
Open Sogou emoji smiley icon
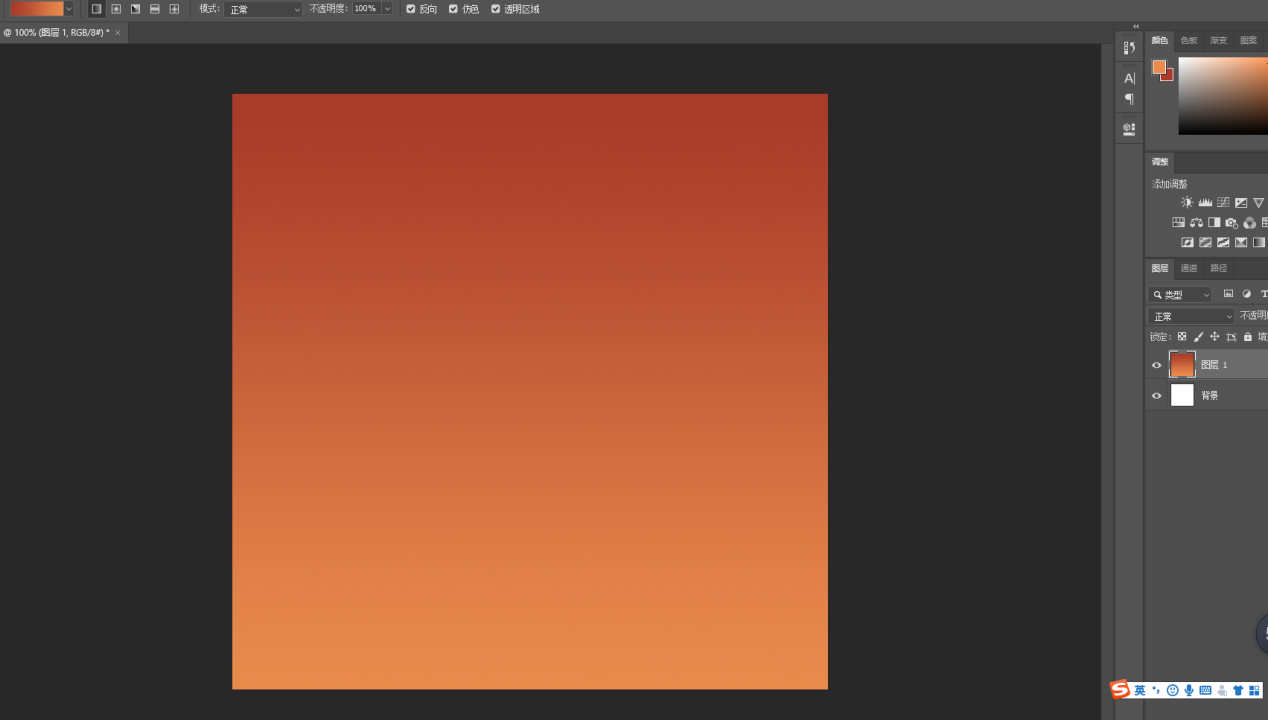pos(1172,690)
